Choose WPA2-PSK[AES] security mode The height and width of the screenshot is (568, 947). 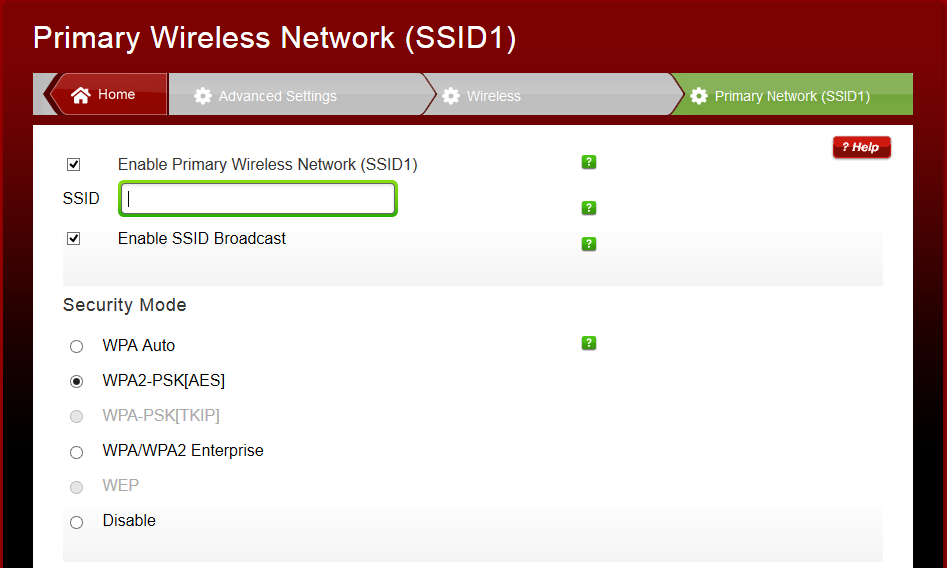click(x=77, y=381)
